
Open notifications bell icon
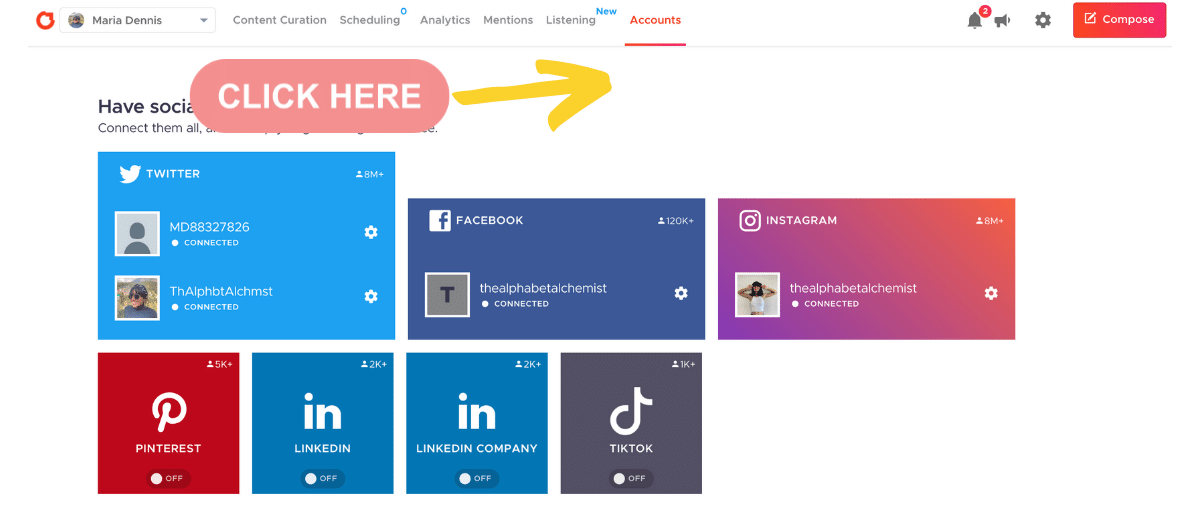pos(975,20)
